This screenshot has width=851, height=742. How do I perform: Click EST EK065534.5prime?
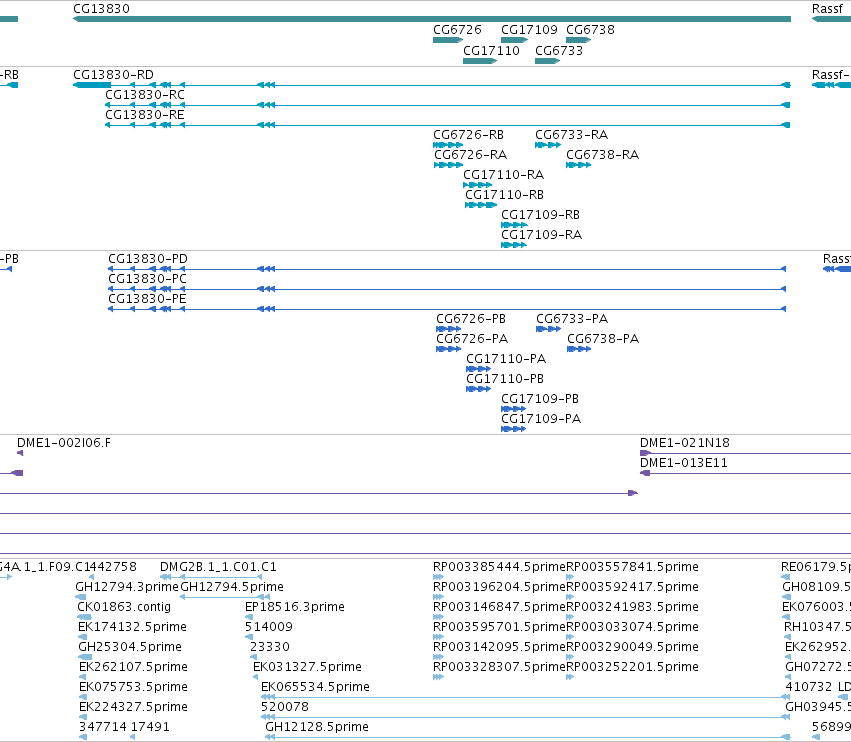(525, 697)
